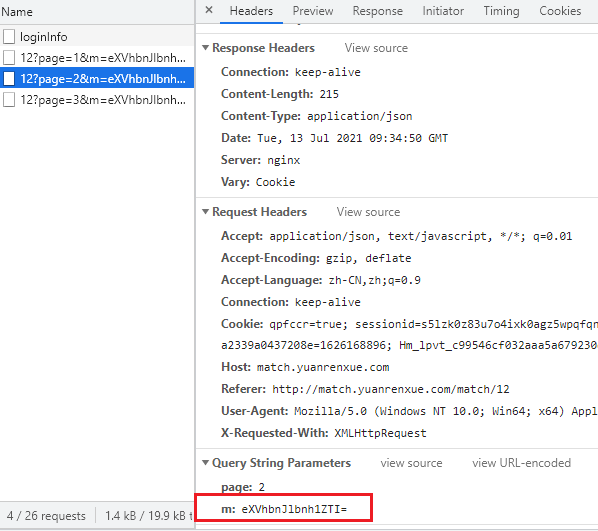598x531 pixels.
Task: Click the page parameter value 2
Action: [262, 487]
